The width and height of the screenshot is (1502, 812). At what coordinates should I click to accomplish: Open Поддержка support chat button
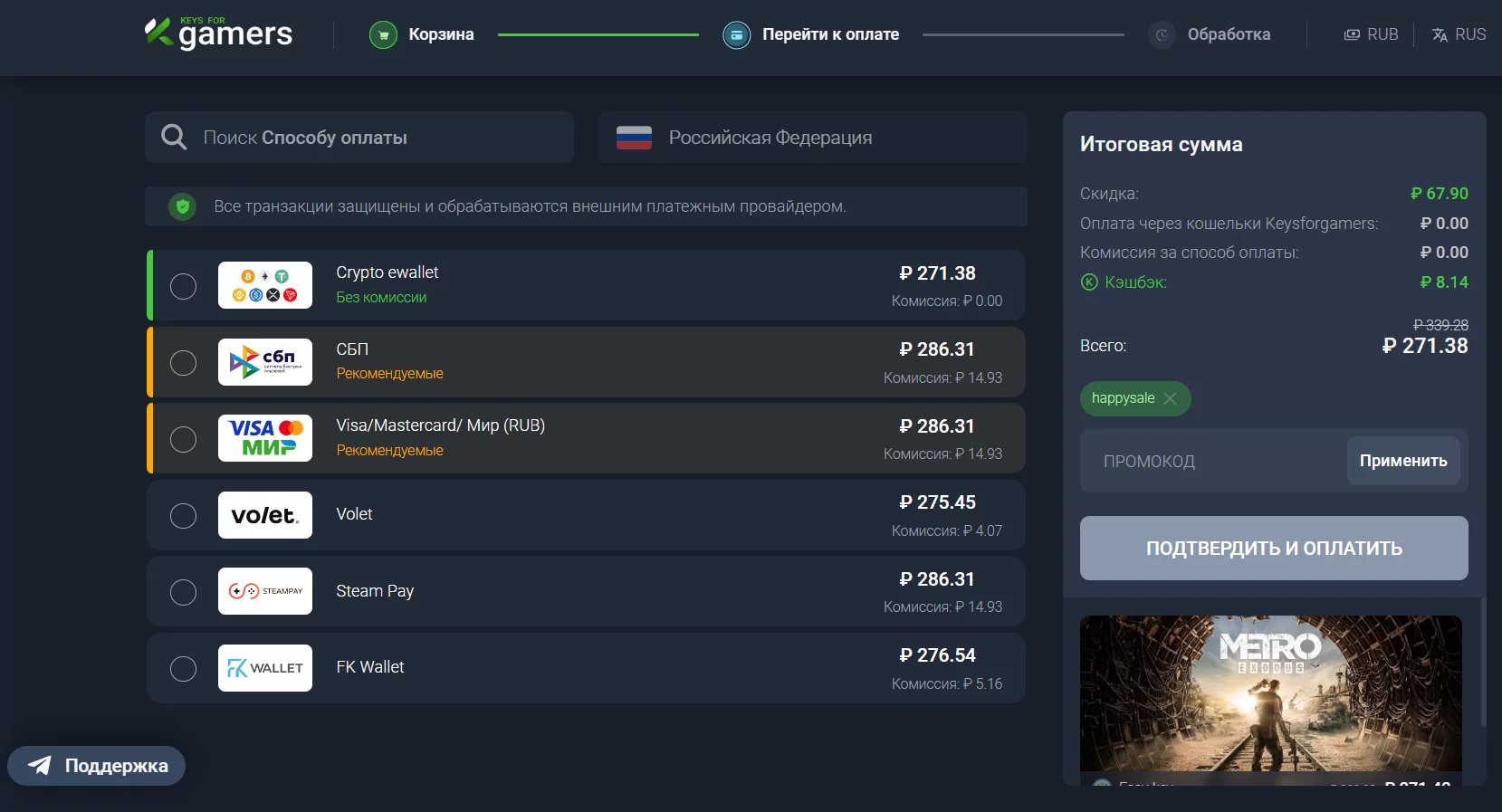tap(97, 766)
